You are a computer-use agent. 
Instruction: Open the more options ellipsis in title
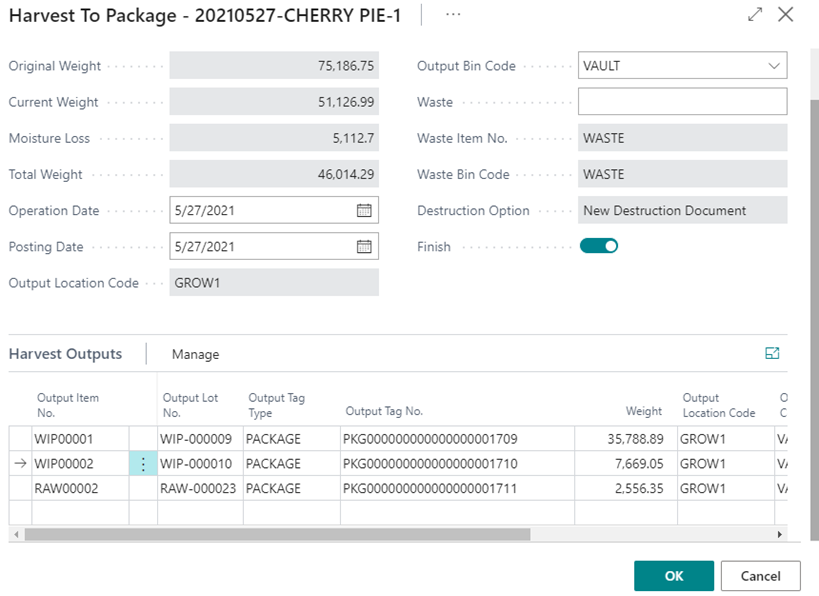pyautogui.click(x=453, y=15)
